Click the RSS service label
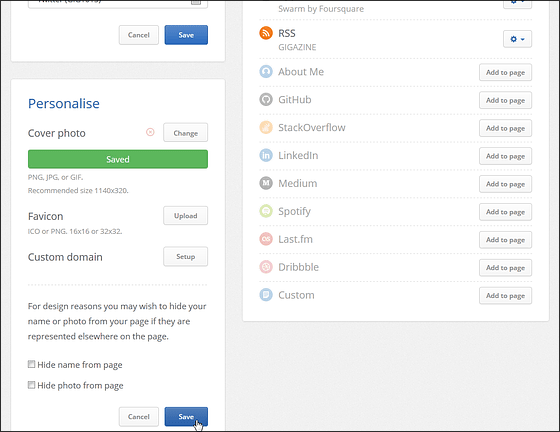The width and height of the screenshot is (560, 432). (x=287, y=33)
